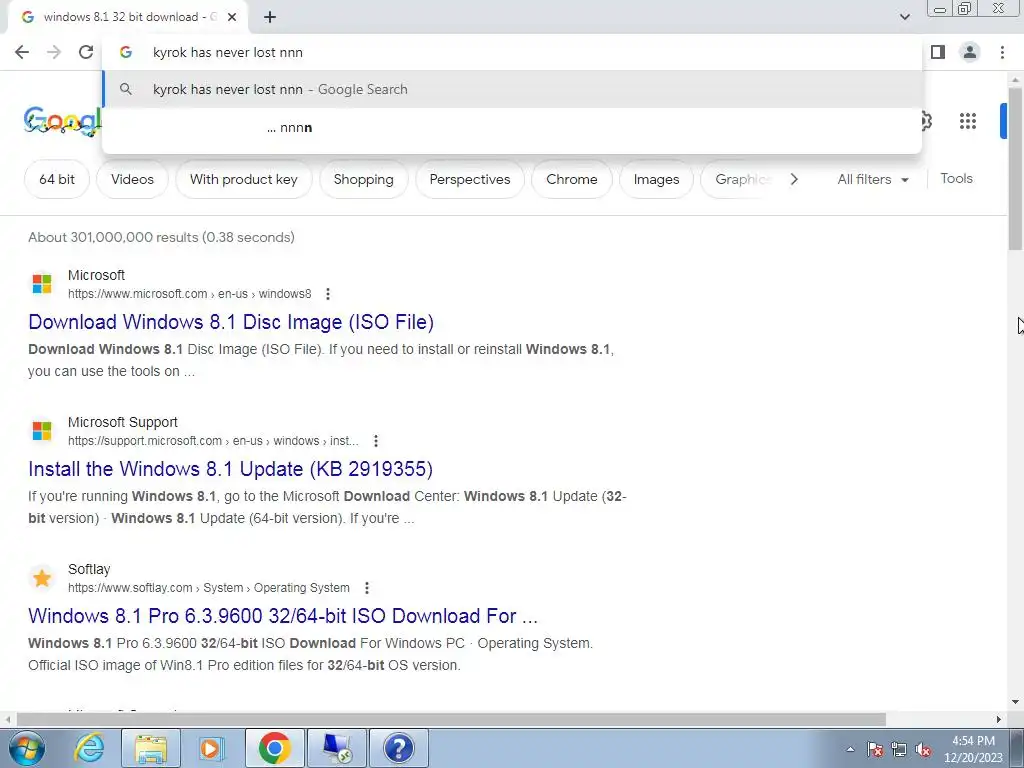The height and width of the screenshot is (768, 1024).
Task: Open the Chrome profile avatar
Action: tap(970, 52)
